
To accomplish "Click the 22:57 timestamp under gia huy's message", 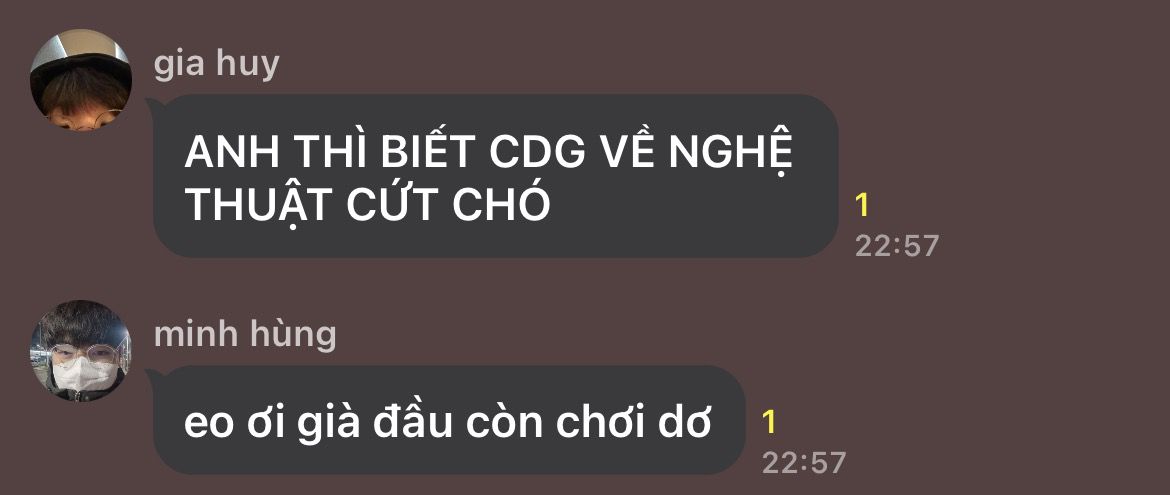I will pyautogui.click(x=896, y=246).
